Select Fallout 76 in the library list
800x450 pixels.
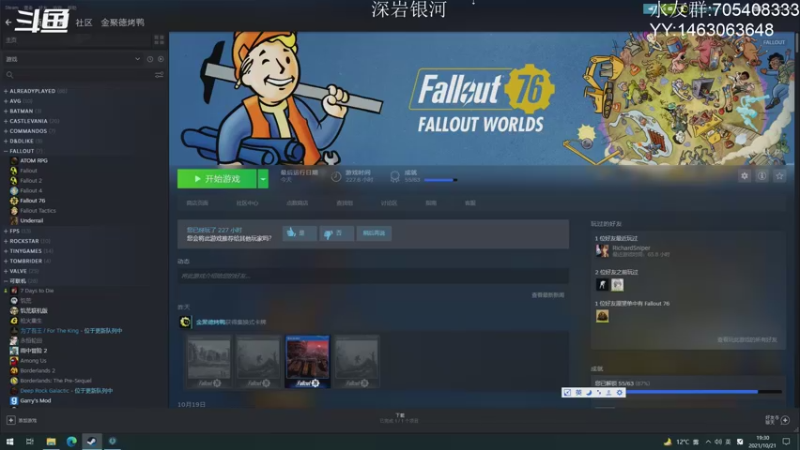(33, 201)
